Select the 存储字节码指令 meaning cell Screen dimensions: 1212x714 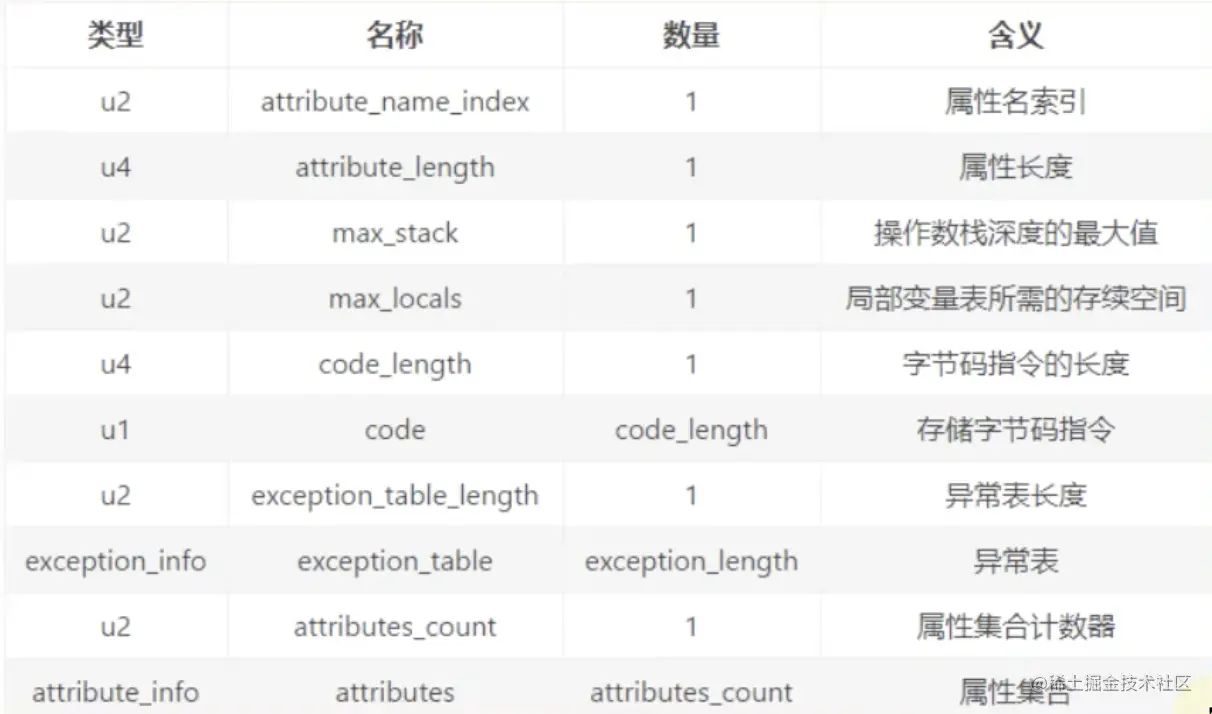[1016, 430]
